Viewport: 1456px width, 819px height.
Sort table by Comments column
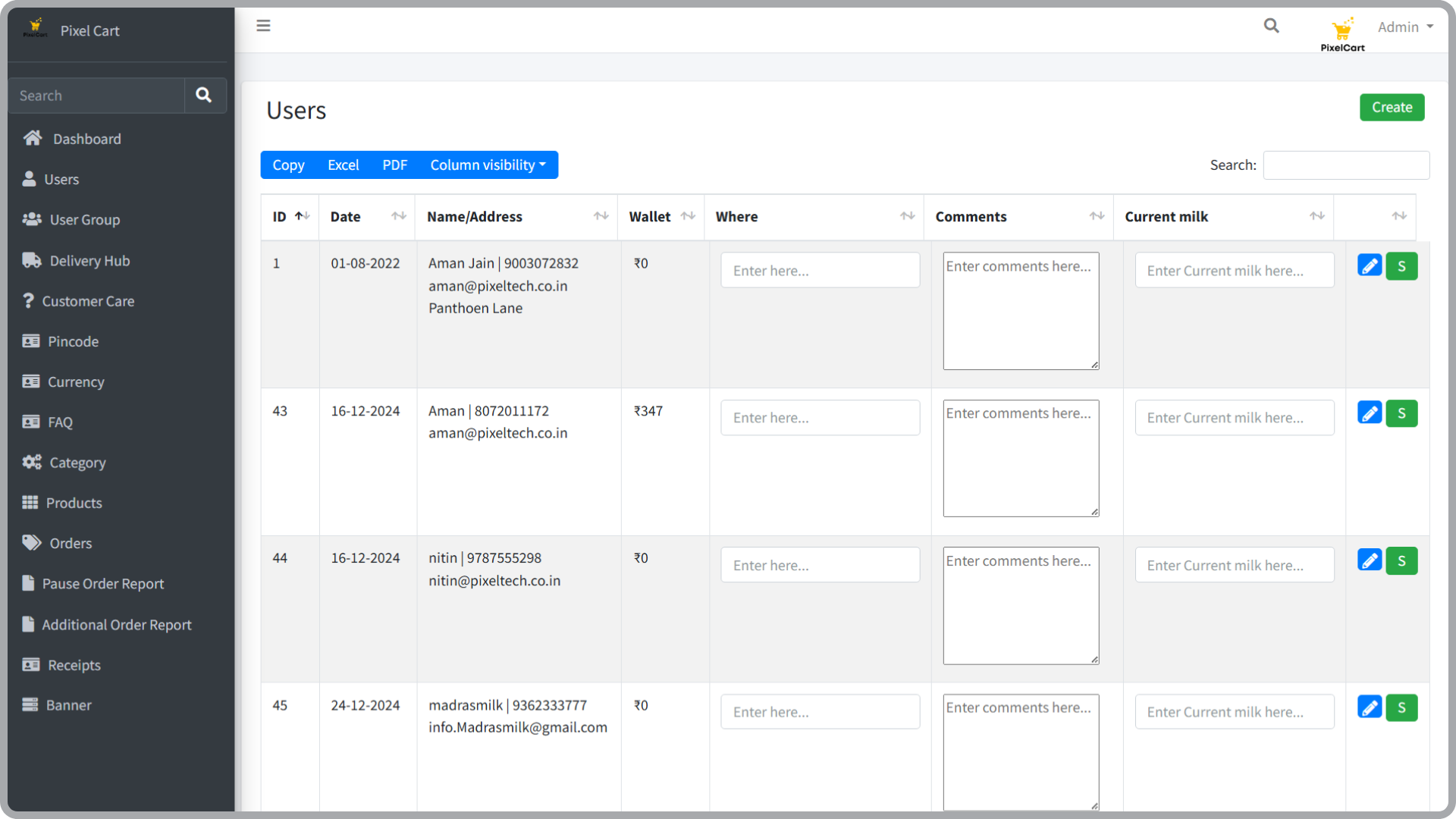1018,217
